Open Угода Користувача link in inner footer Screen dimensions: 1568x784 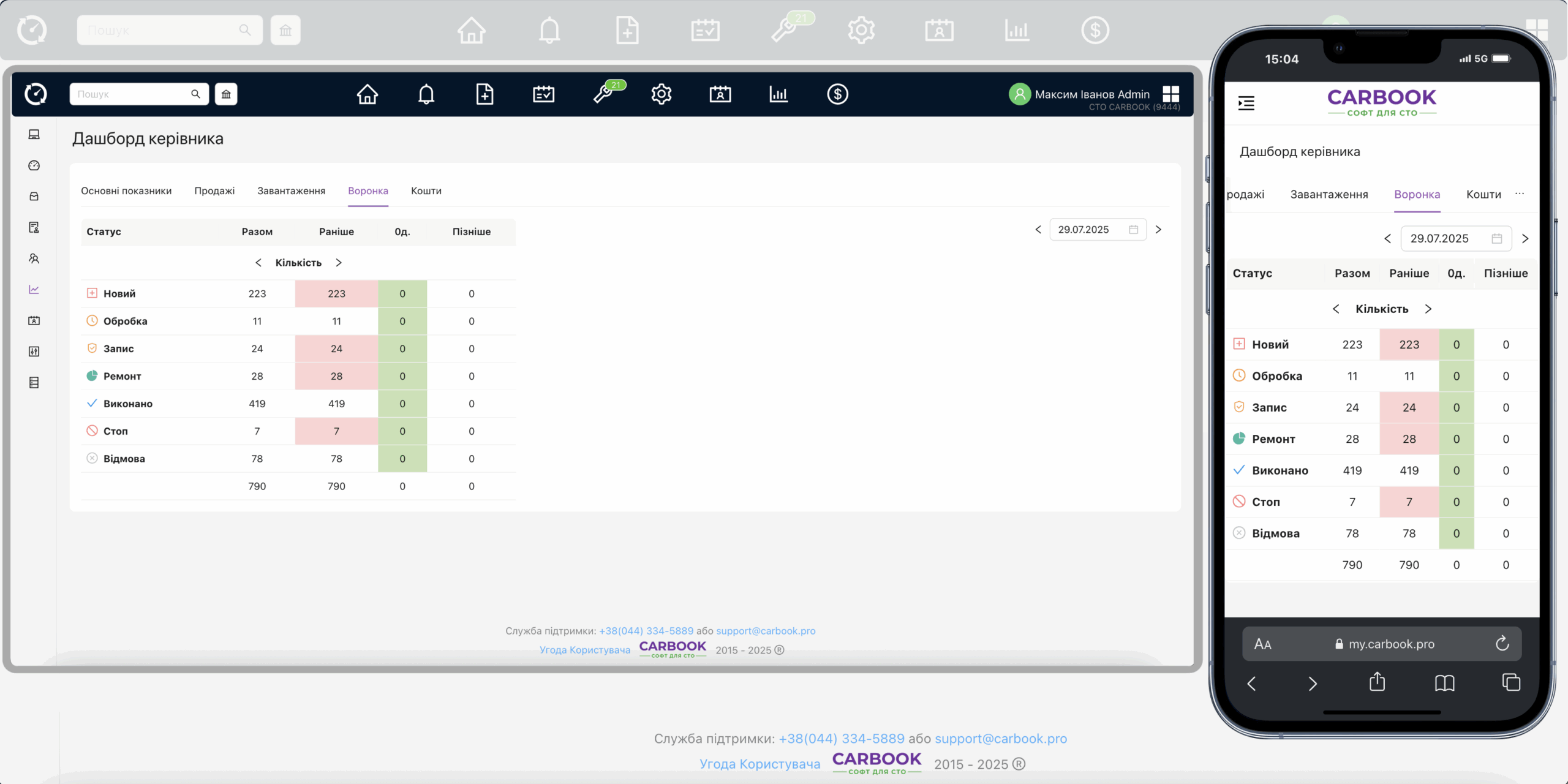[x=584, y=650]
